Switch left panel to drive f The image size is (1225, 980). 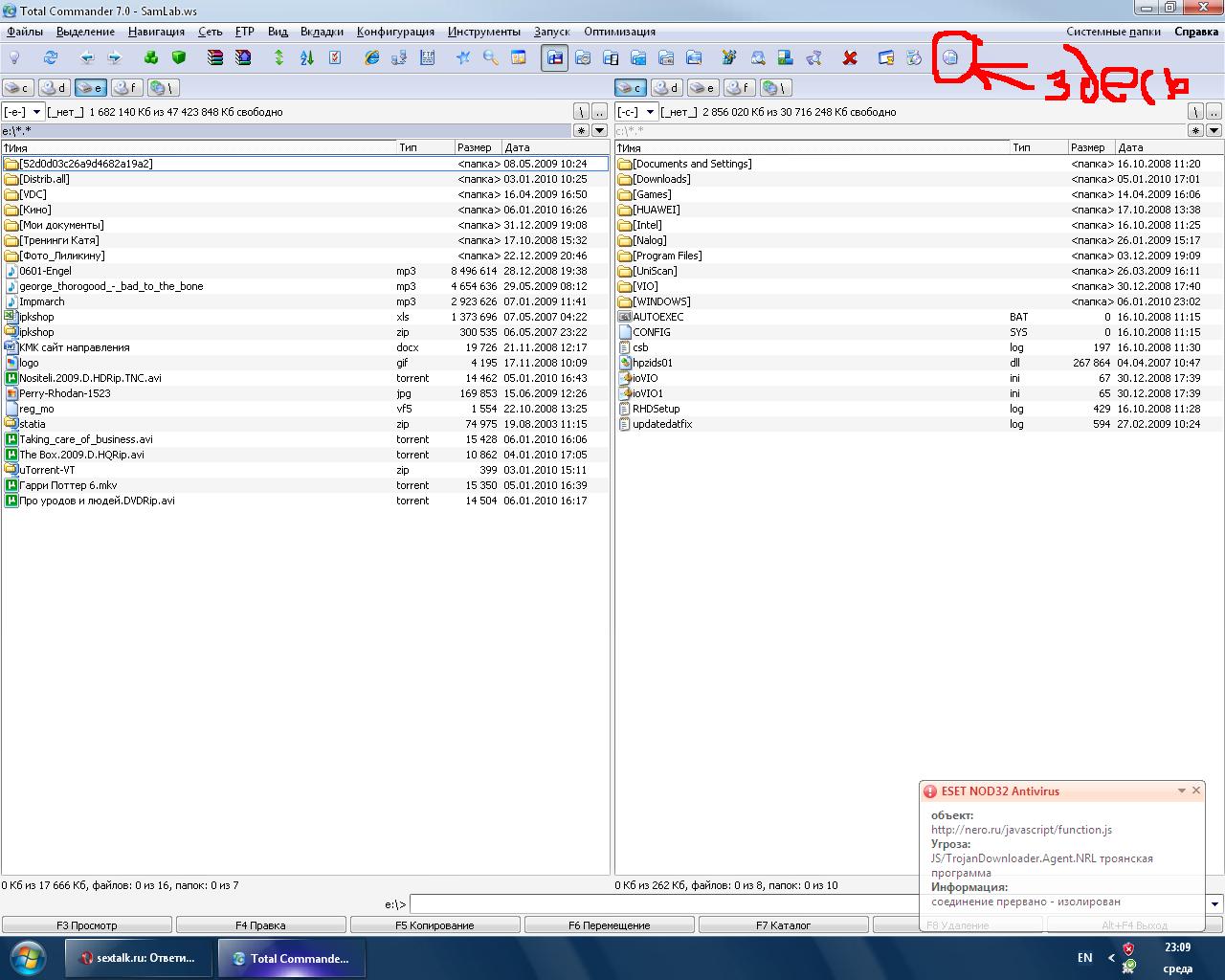(126, 88)
